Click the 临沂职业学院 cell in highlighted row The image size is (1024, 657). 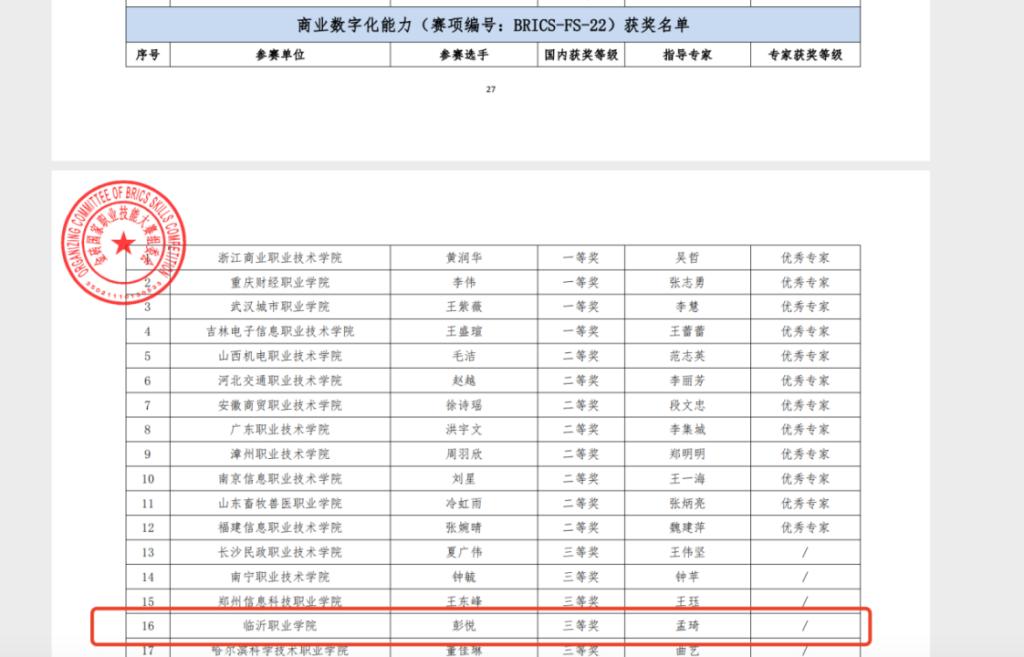280,626
